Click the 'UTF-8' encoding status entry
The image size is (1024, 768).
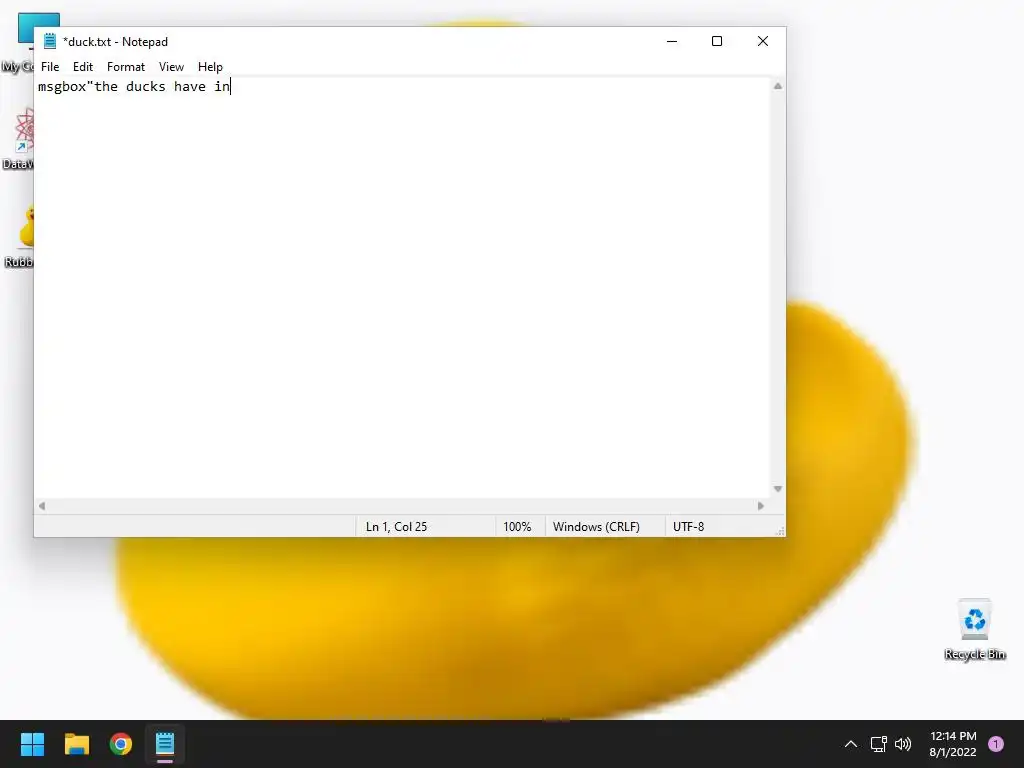(688, 526)
